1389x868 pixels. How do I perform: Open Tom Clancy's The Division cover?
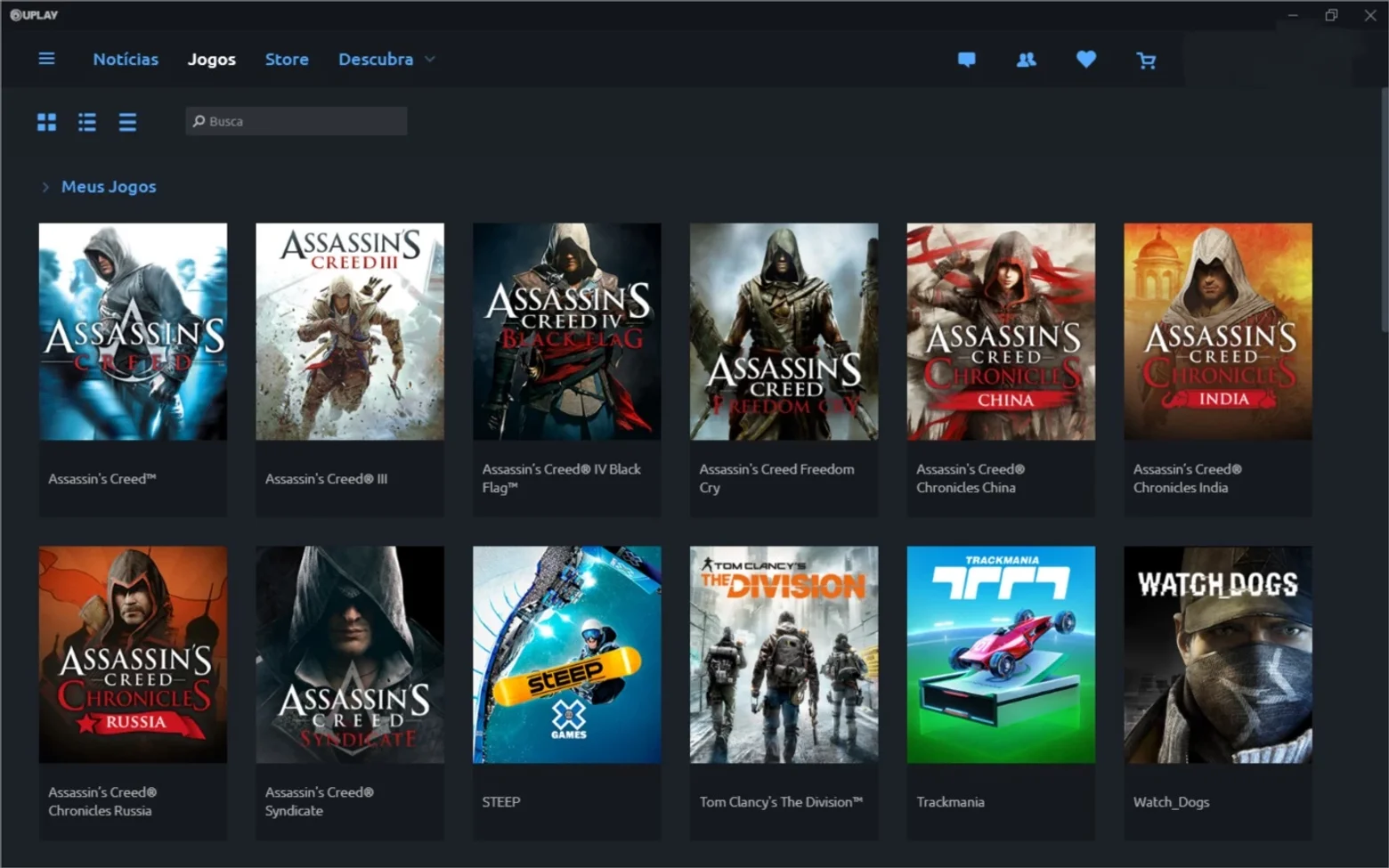(784, 654)
